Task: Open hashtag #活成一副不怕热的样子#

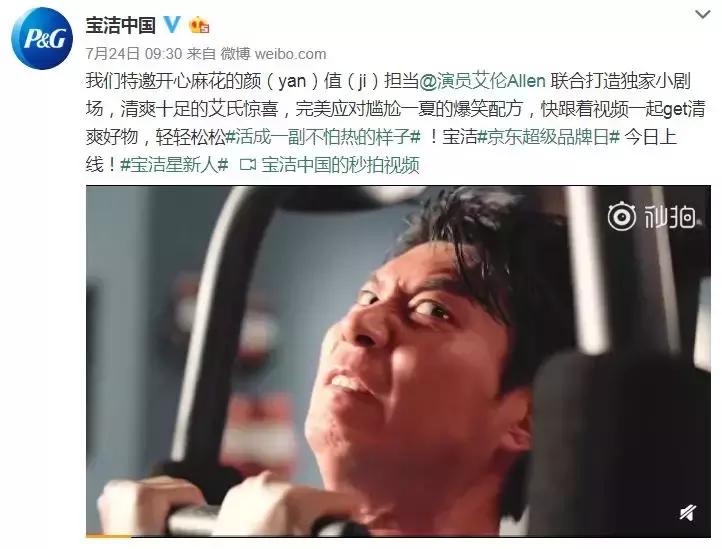Action: point(323,137)
